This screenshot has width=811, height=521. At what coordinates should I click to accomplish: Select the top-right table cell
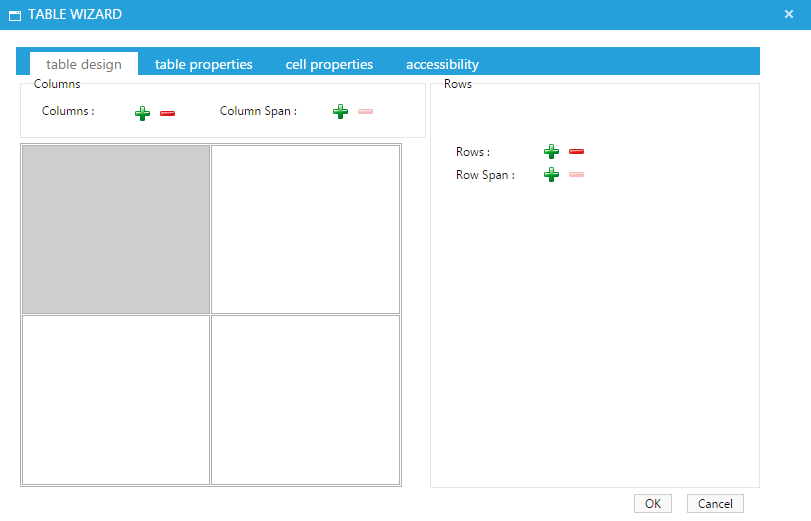pyautogui.click(x=305, y=229)
